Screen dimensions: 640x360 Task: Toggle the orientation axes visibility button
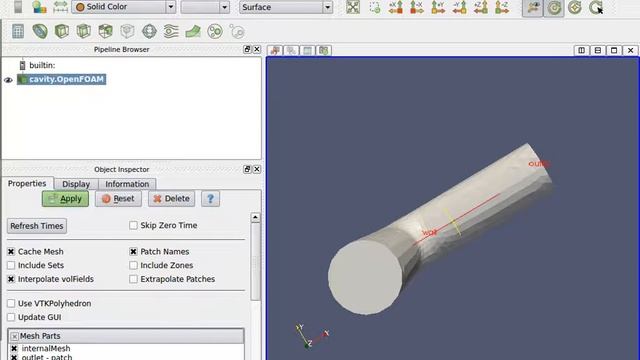coord(533,8)
